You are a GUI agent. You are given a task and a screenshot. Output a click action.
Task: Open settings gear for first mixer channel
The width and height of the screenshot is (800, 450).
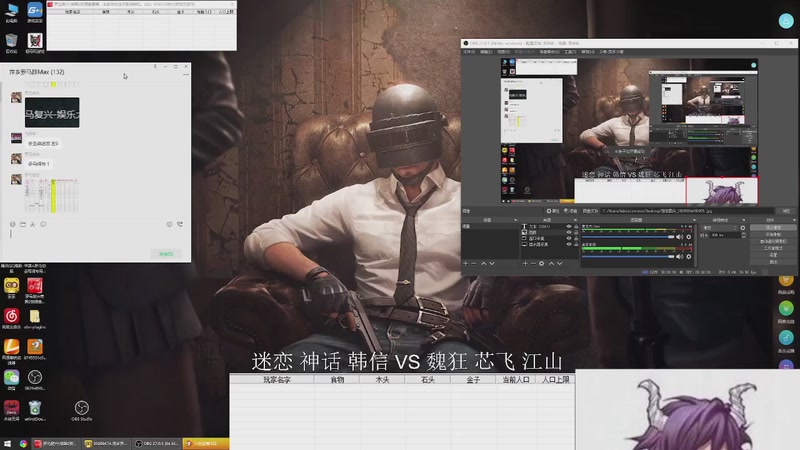[x=689, y=237]
